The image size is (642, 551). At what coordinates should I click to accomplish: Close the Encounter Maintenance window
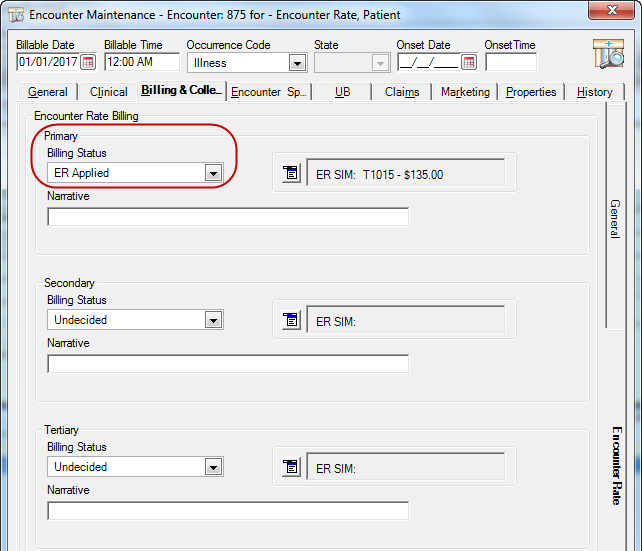[x=612, y=10]
